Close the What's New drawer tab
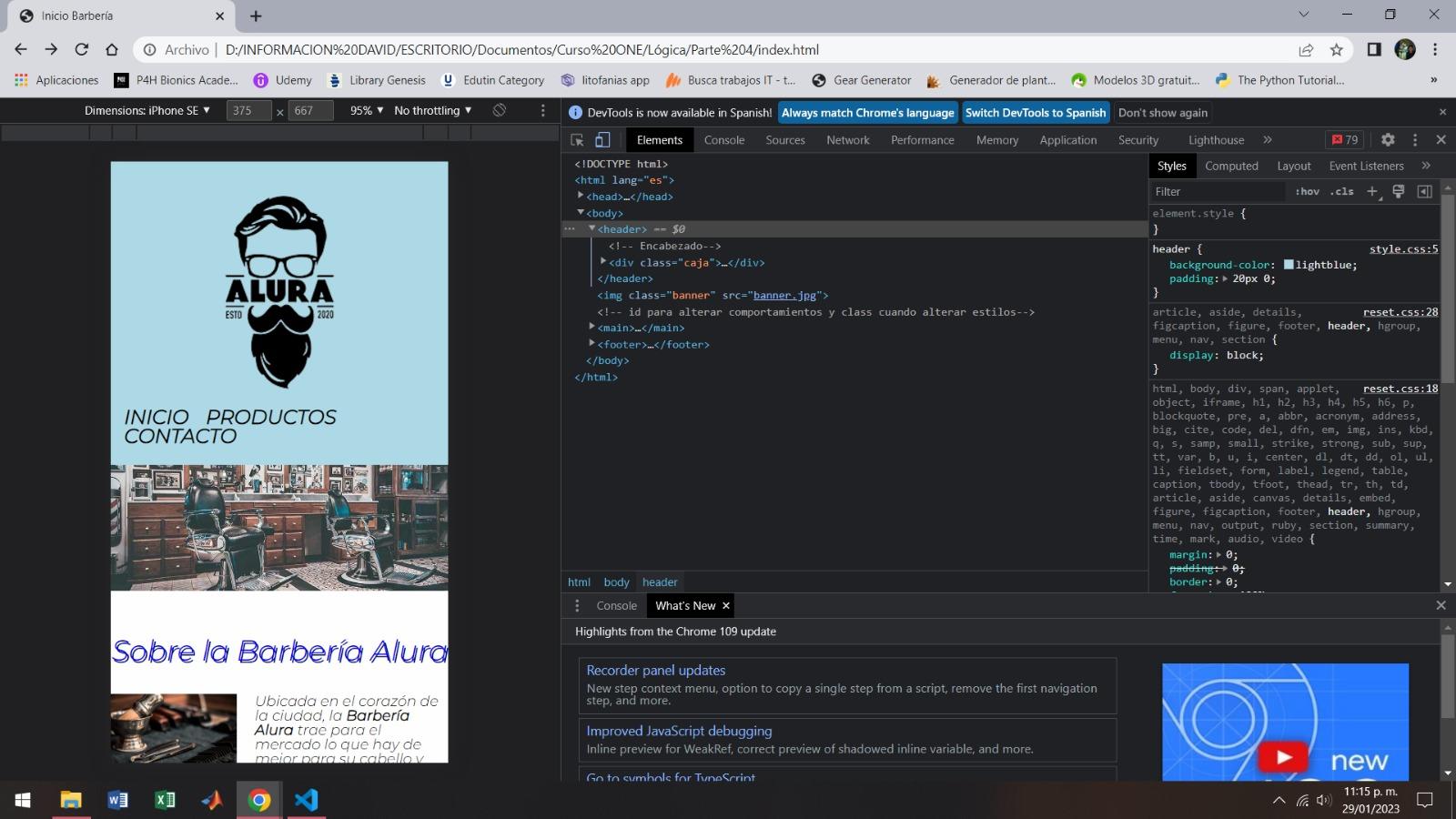This screenshot has height=819, width=1456. [726, 606]
